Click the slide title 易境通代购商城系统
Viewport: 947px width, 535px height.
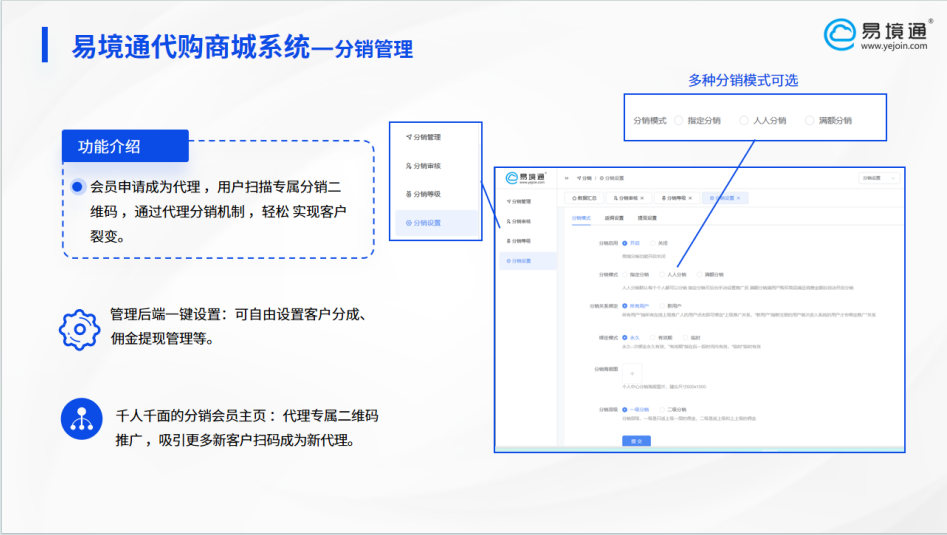(191, 46)
